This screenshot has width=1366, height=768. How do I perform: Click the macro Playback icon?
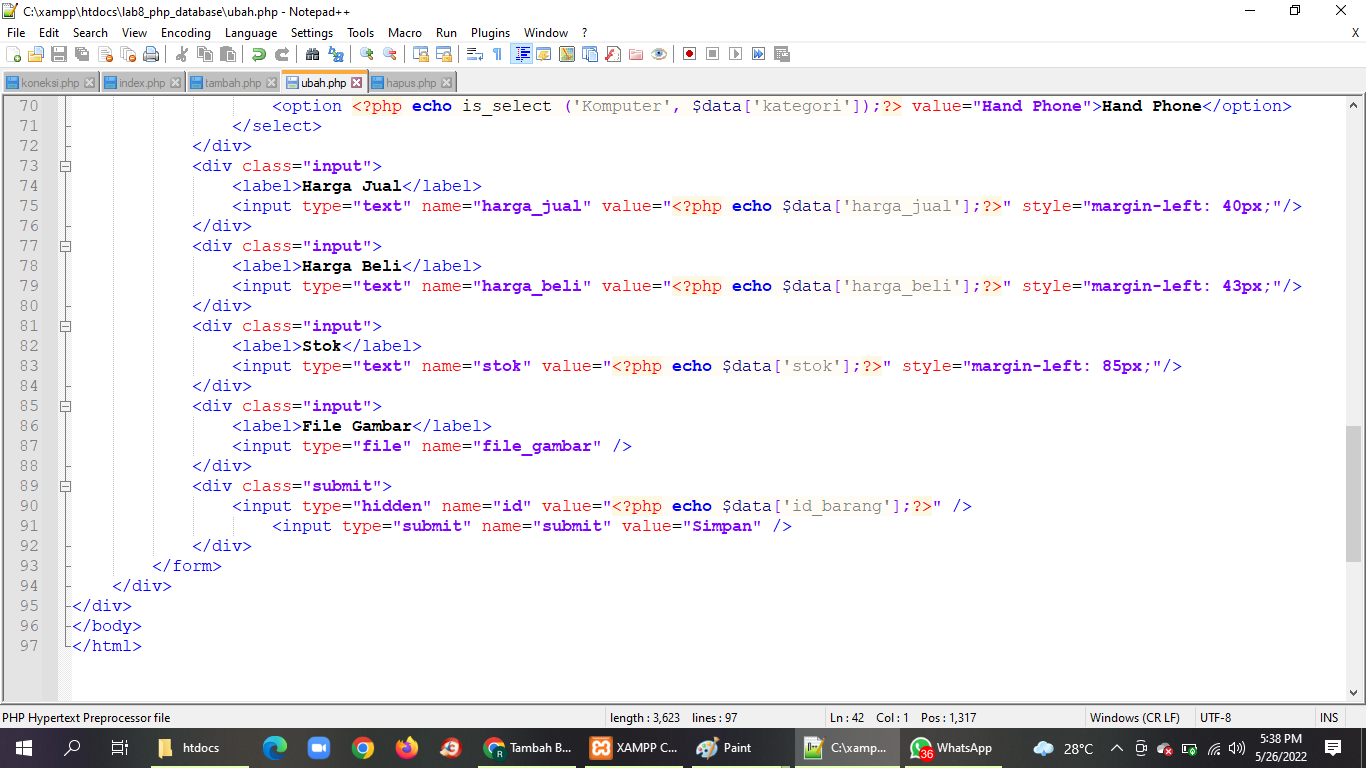[735, 53]
